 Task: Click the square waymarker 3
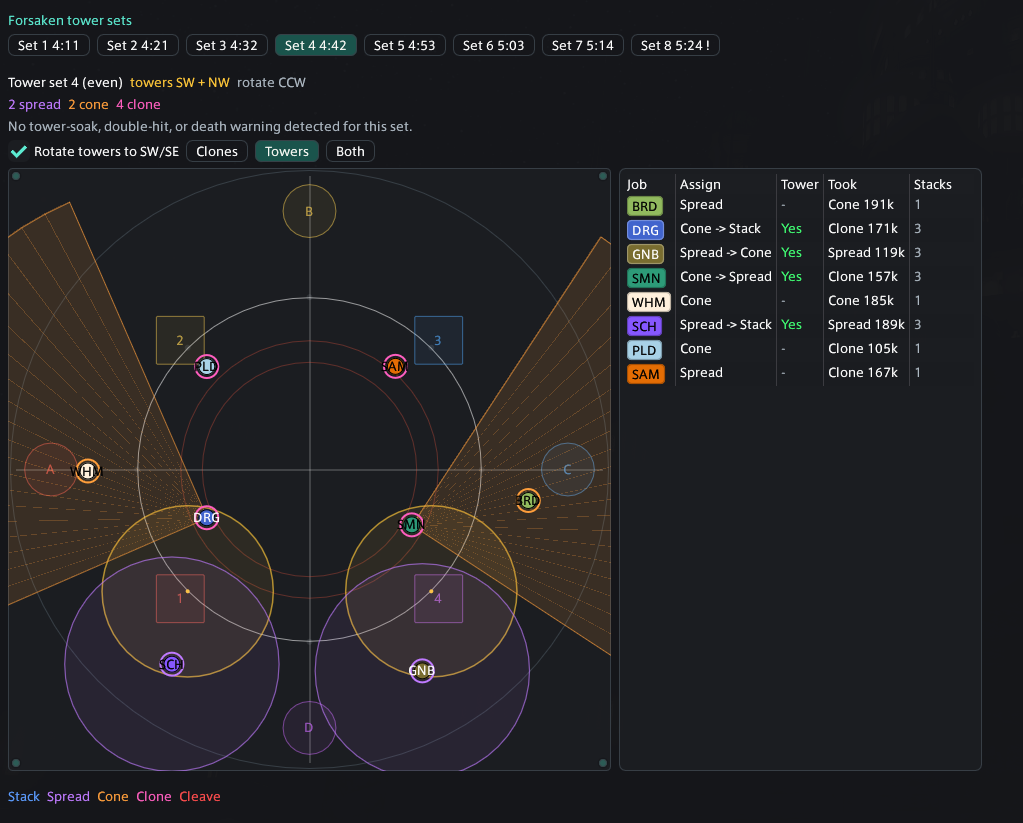point(438,340)
